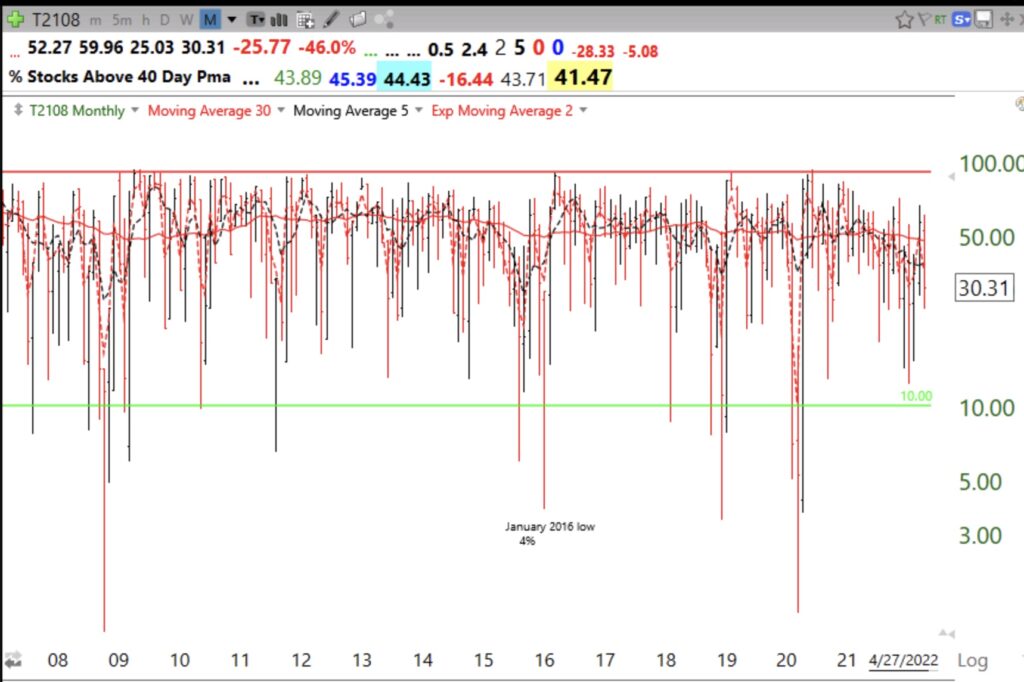1024x682 pixels.
Task: Select the monthly 'M' timeframe
Action: click(210, 20)
